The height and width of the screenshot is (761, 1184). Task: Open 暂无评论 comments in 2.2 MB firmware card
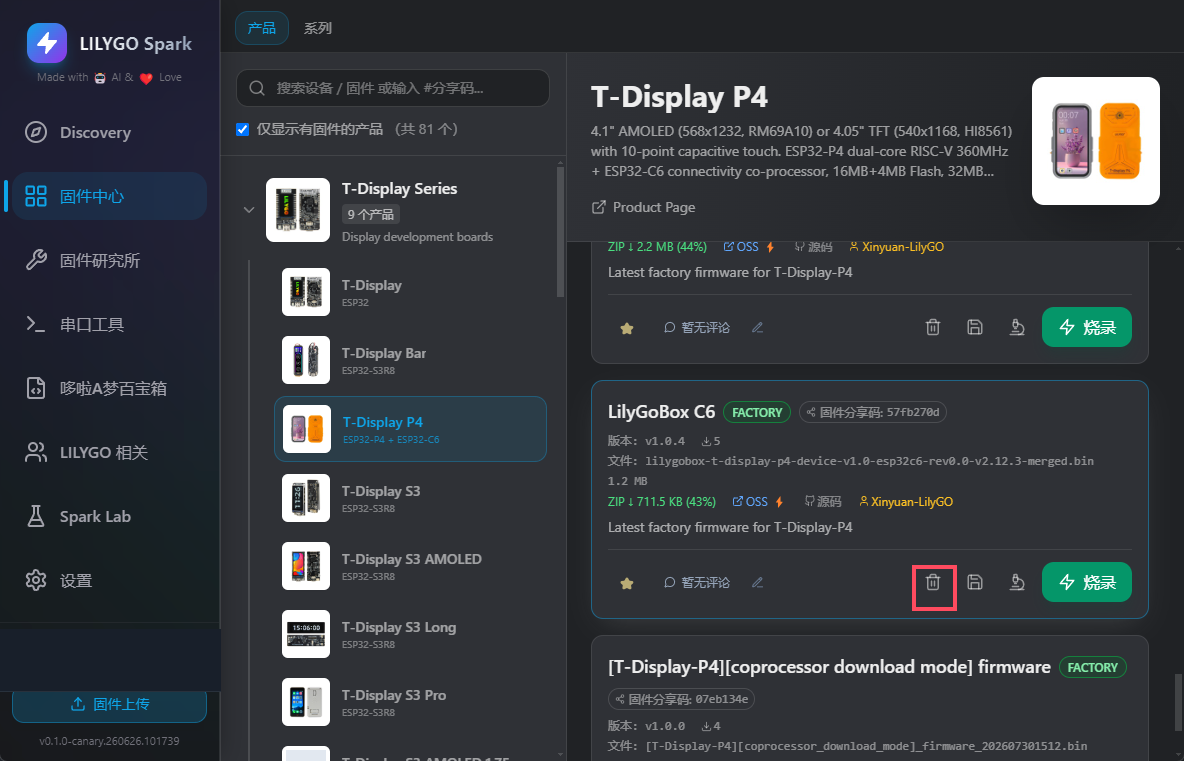pyautogui.click(x=697, y=327)
